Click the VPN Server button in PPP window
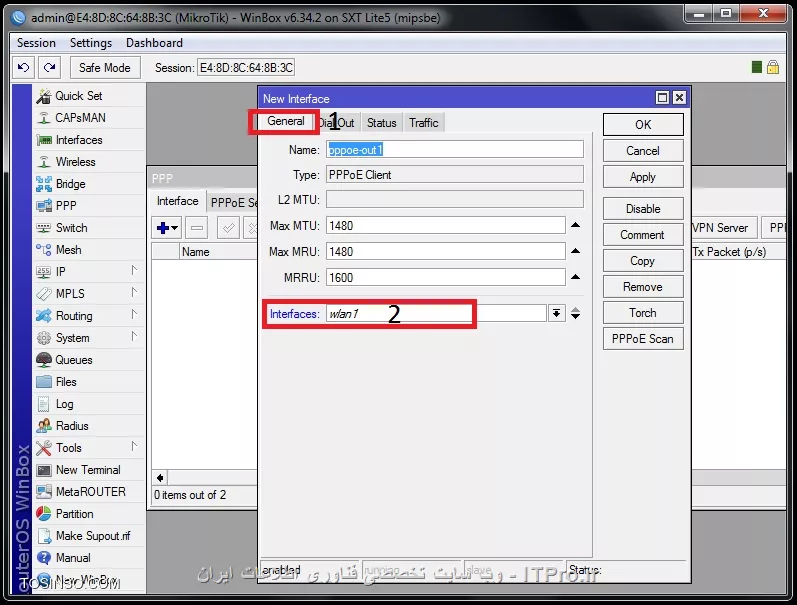Image resolution: width=797 pixels, height=605 pixels. tap(724, 228)
